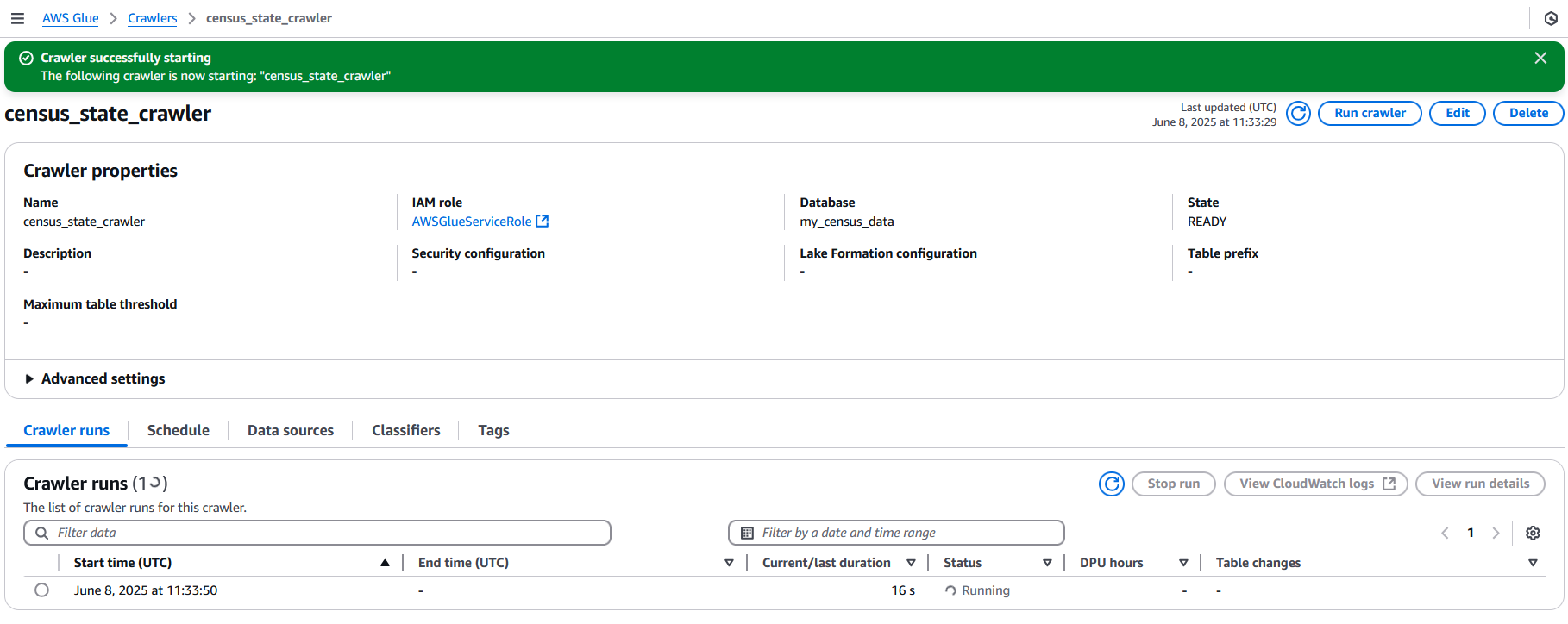Select the June 8, 2025 run radio button

tap(41, 590)
